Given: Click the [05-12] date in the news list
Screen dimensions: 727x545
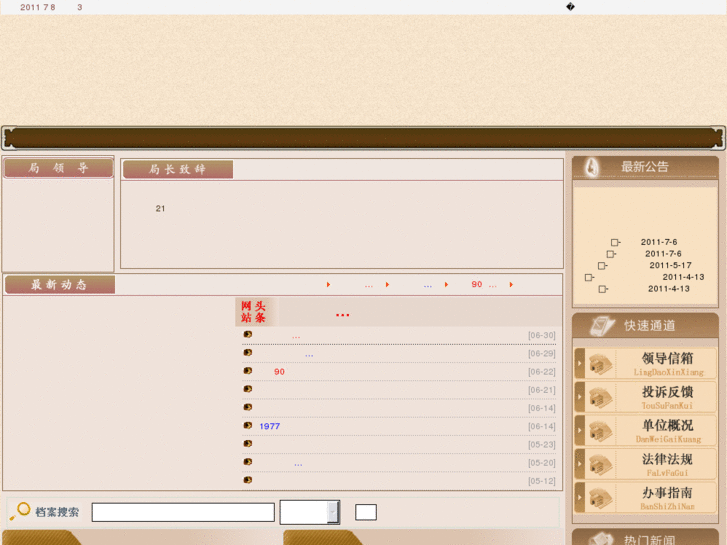Looking at the screenshot, I should click(x=542, y=481).
